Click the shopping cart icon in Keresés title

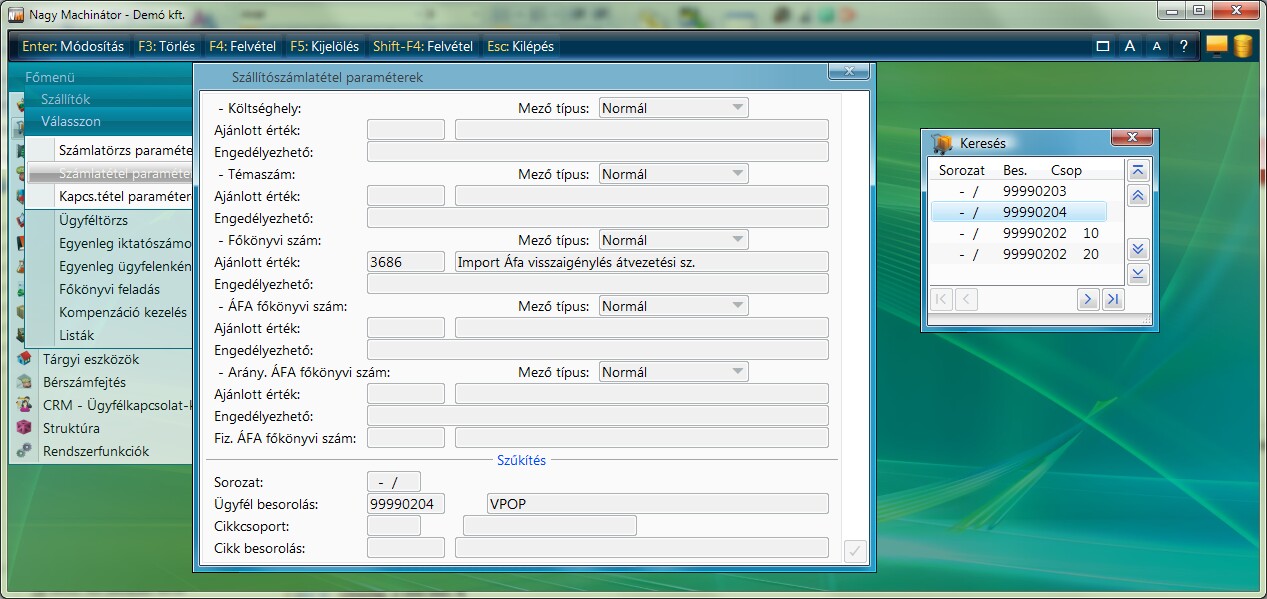tap(940, 143)
